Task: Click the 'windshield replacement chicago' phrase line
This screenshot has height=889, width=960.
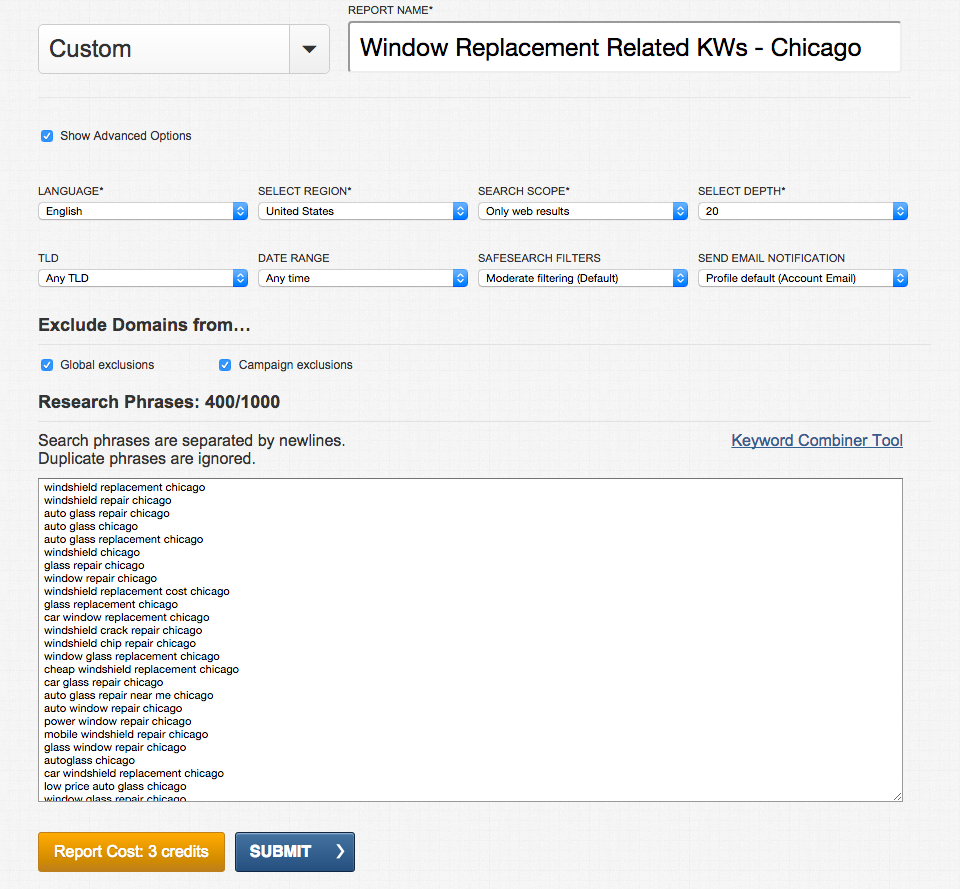Action: click(x=124, y=487)
